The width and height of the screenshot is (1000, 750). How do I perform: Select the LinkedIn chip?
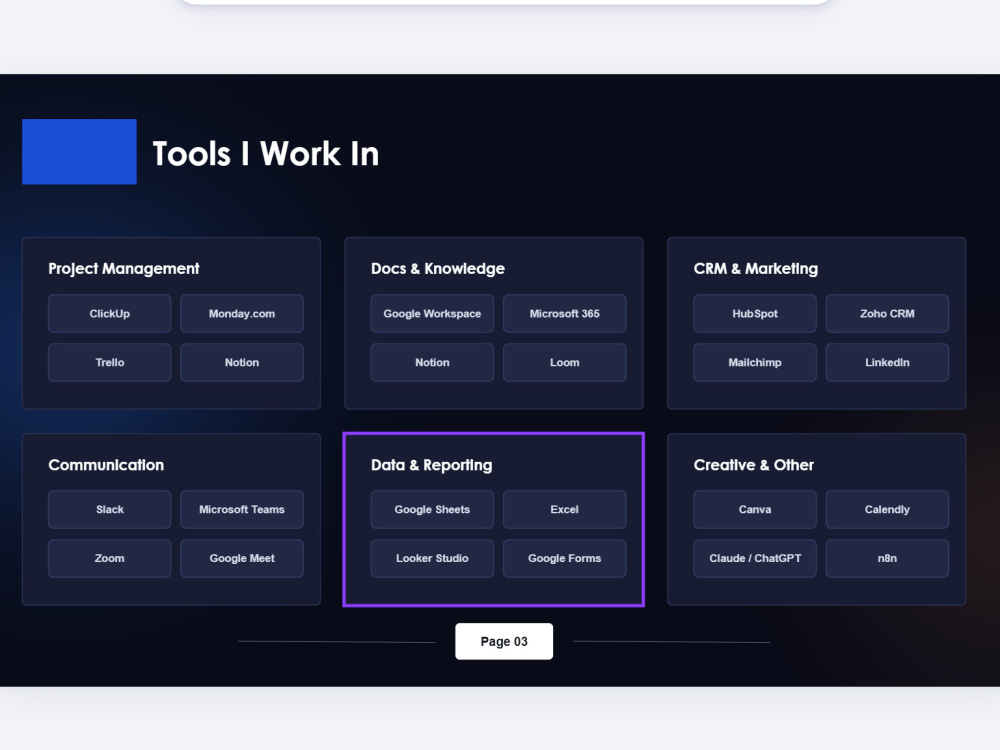(x=887, y=362)
